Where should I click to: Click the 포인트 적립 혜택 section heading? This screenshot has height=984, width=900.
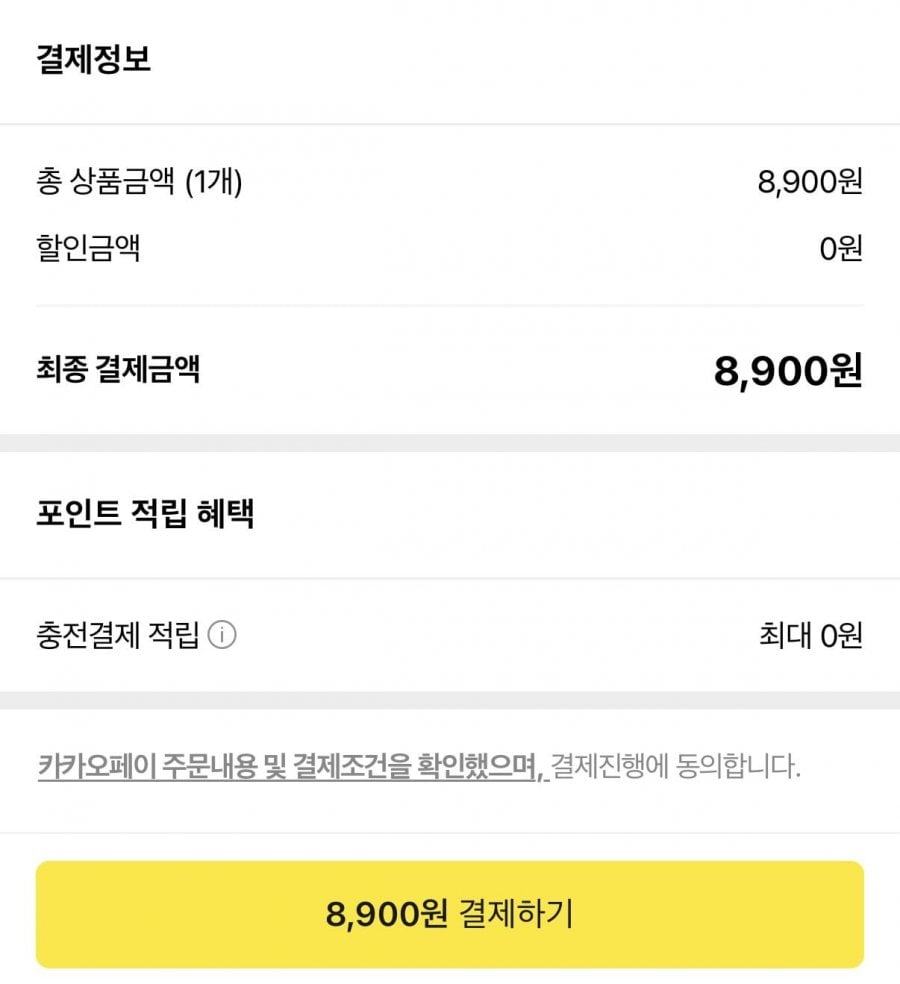145,514
